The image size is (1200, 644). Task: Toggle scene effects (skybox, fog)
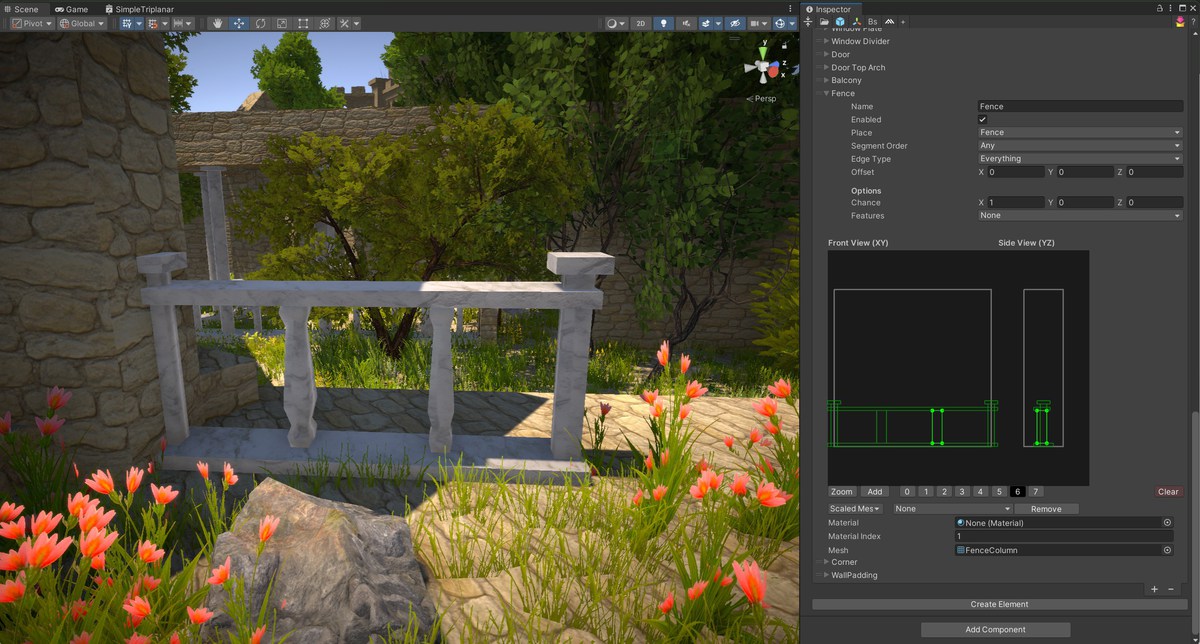706,23
